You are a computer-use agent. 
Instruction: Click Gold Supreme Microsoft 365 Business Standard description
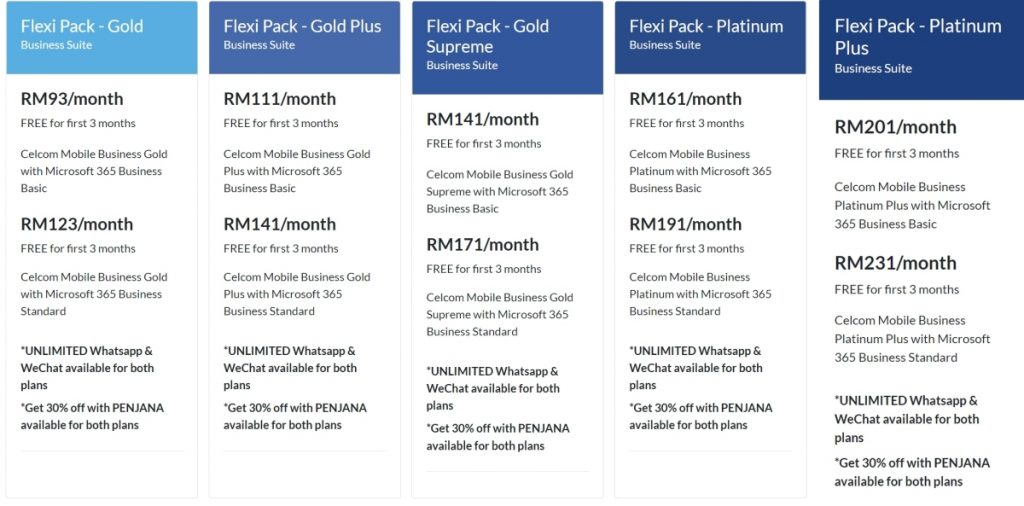pos(499,314)
